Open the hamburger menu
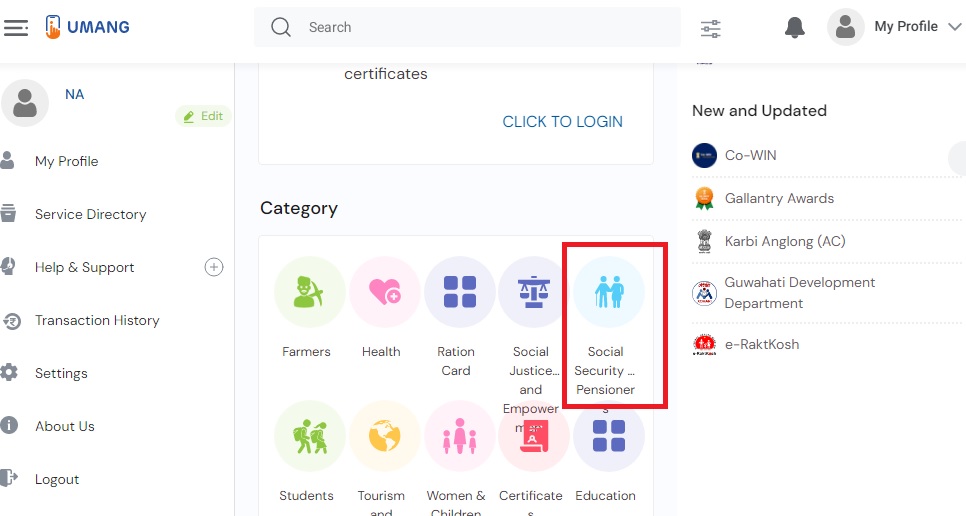 pyautogui.click(x=16, y=28)
